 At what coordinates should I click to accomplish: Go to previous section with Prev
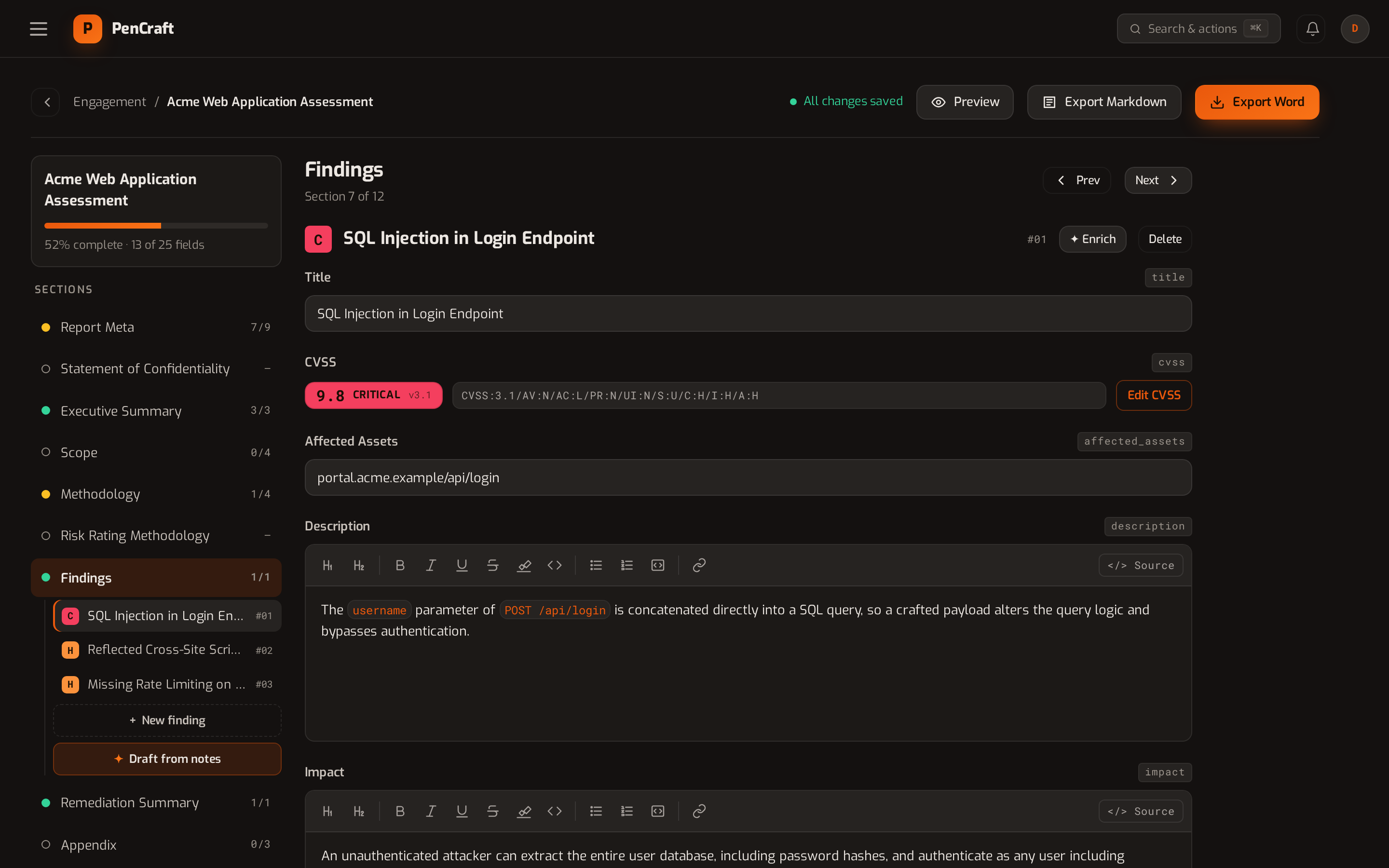[1077, 180]
